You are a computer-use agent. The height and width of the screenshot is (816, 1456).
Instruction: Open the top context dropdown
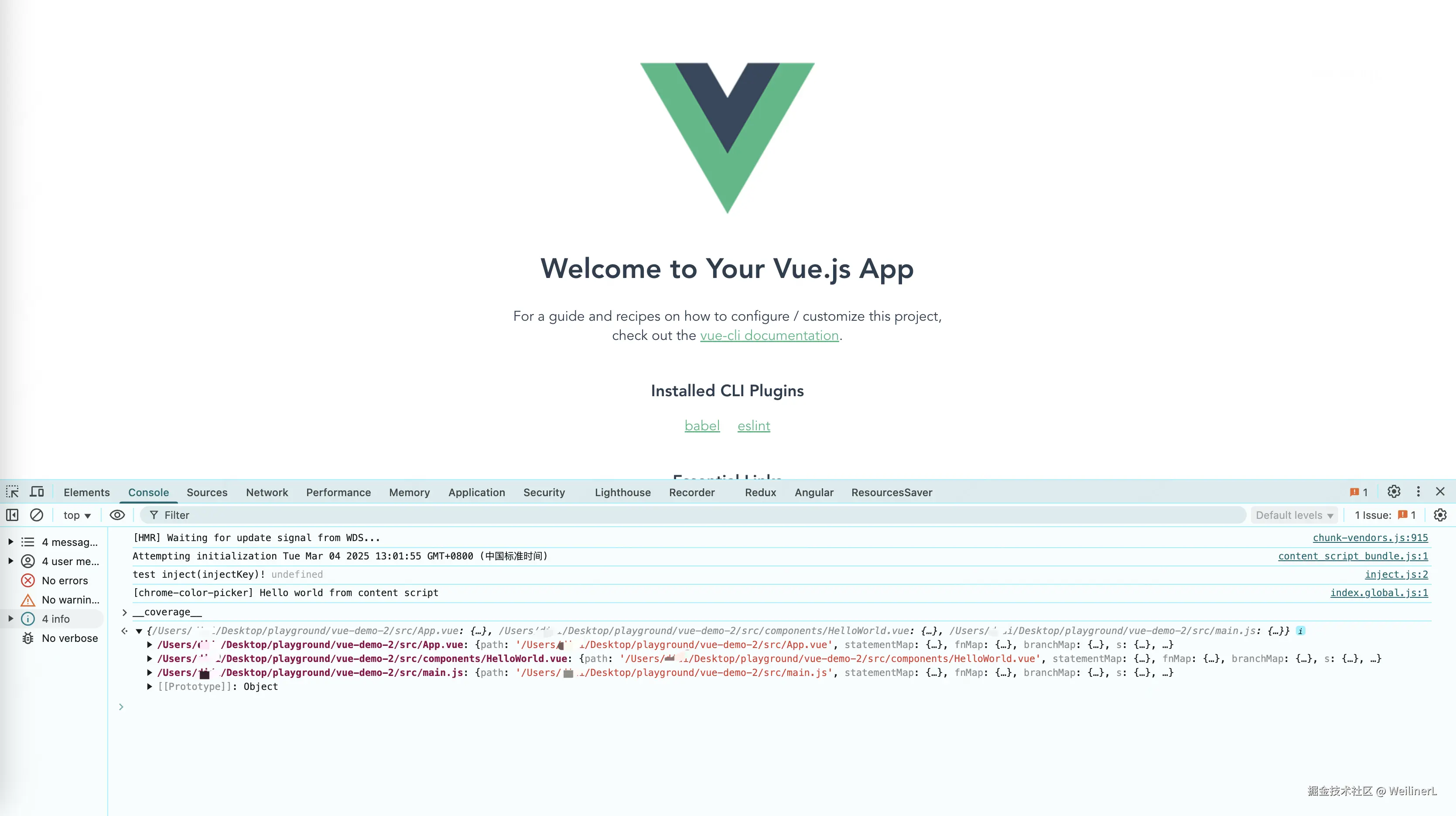click(x=77, y=514)
